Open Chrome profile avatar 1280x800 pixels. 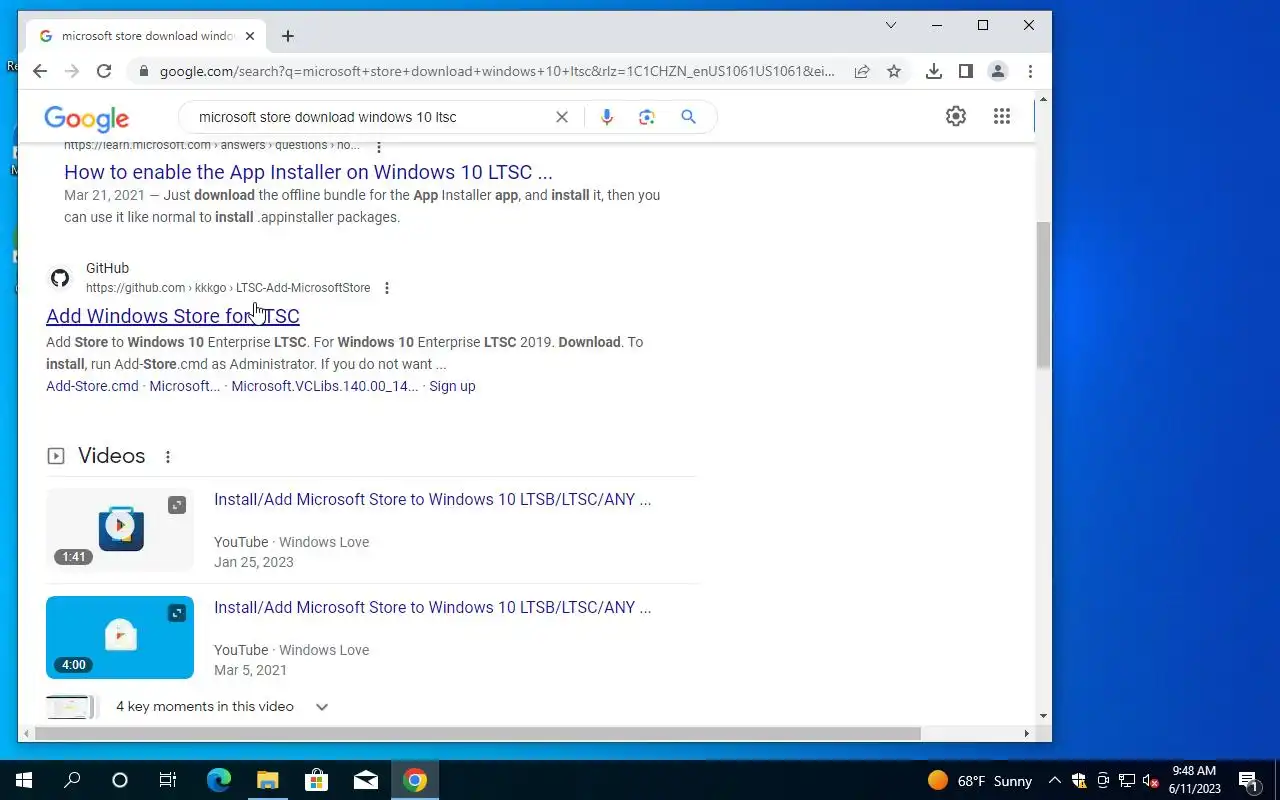[997, 71]
